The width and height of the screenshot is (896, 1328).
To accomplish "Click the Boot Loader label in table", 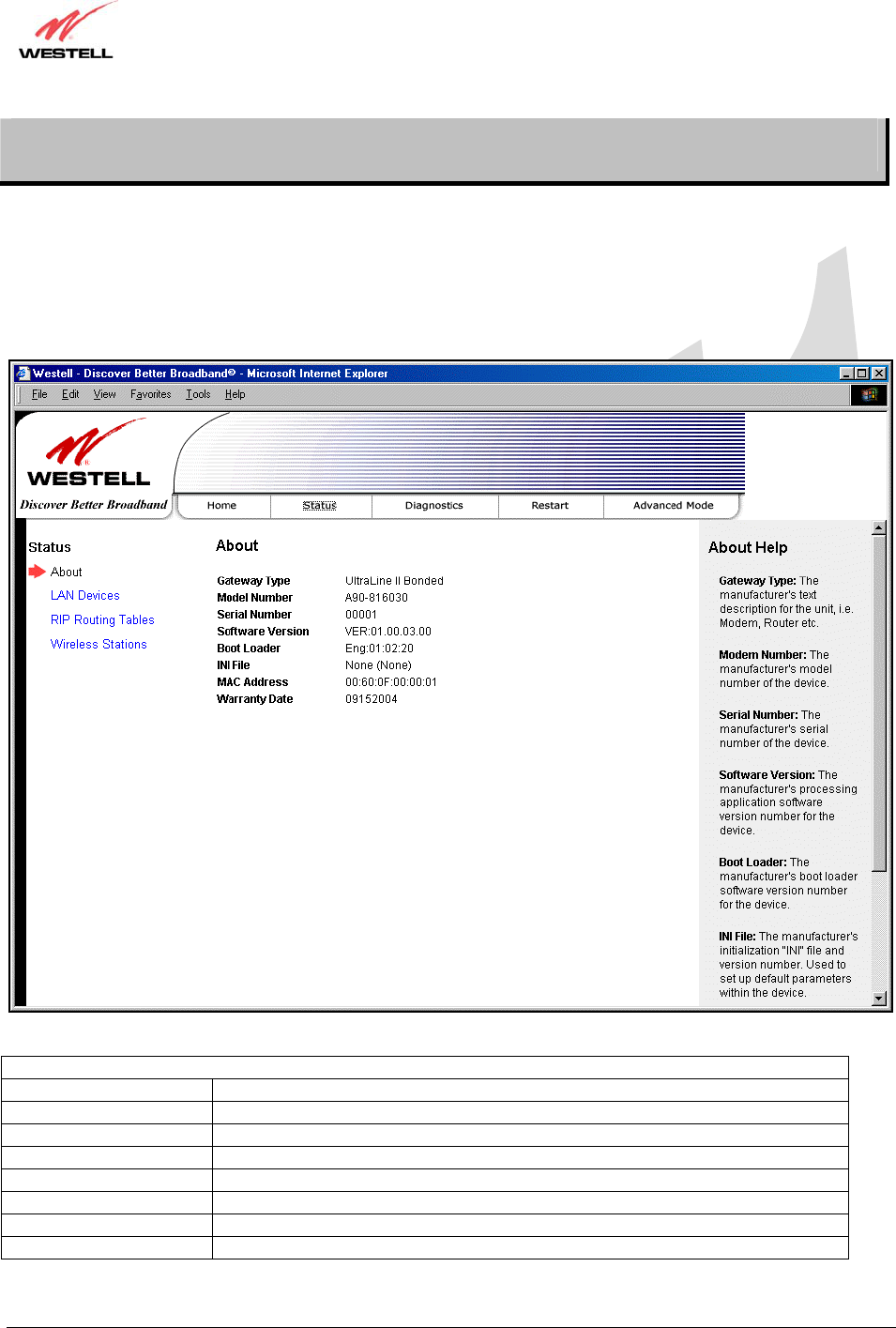I will point(249,649).
